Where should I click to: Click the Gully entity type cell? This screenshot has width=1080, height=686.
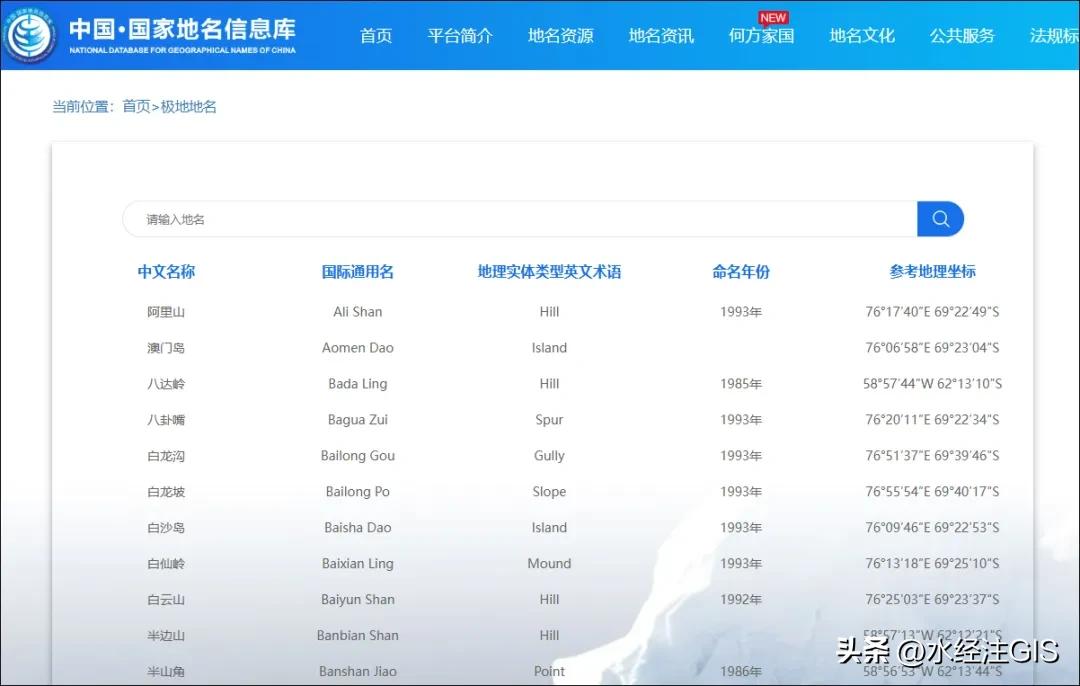coord(549,456)
